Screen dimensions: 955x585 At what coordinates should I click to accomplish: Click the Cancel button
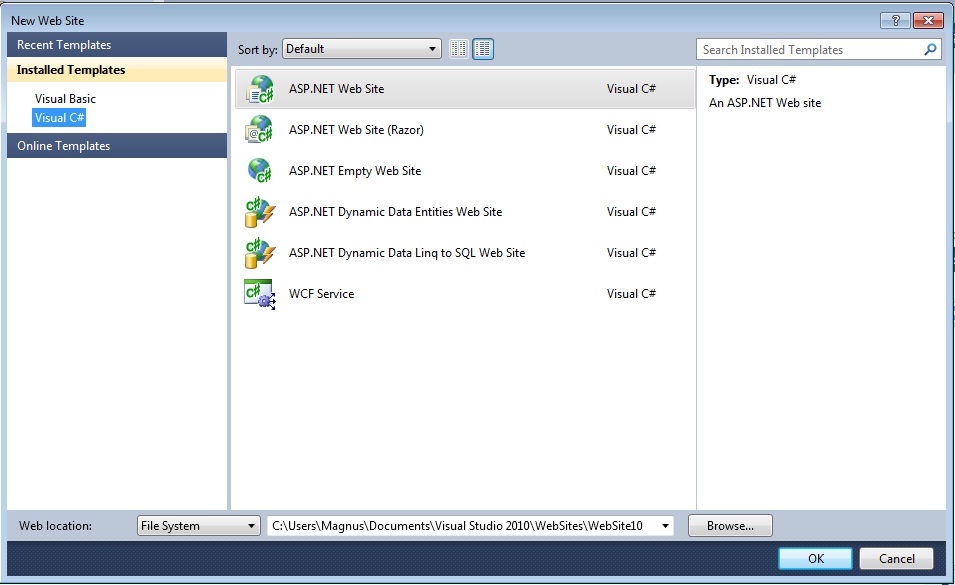897,558
